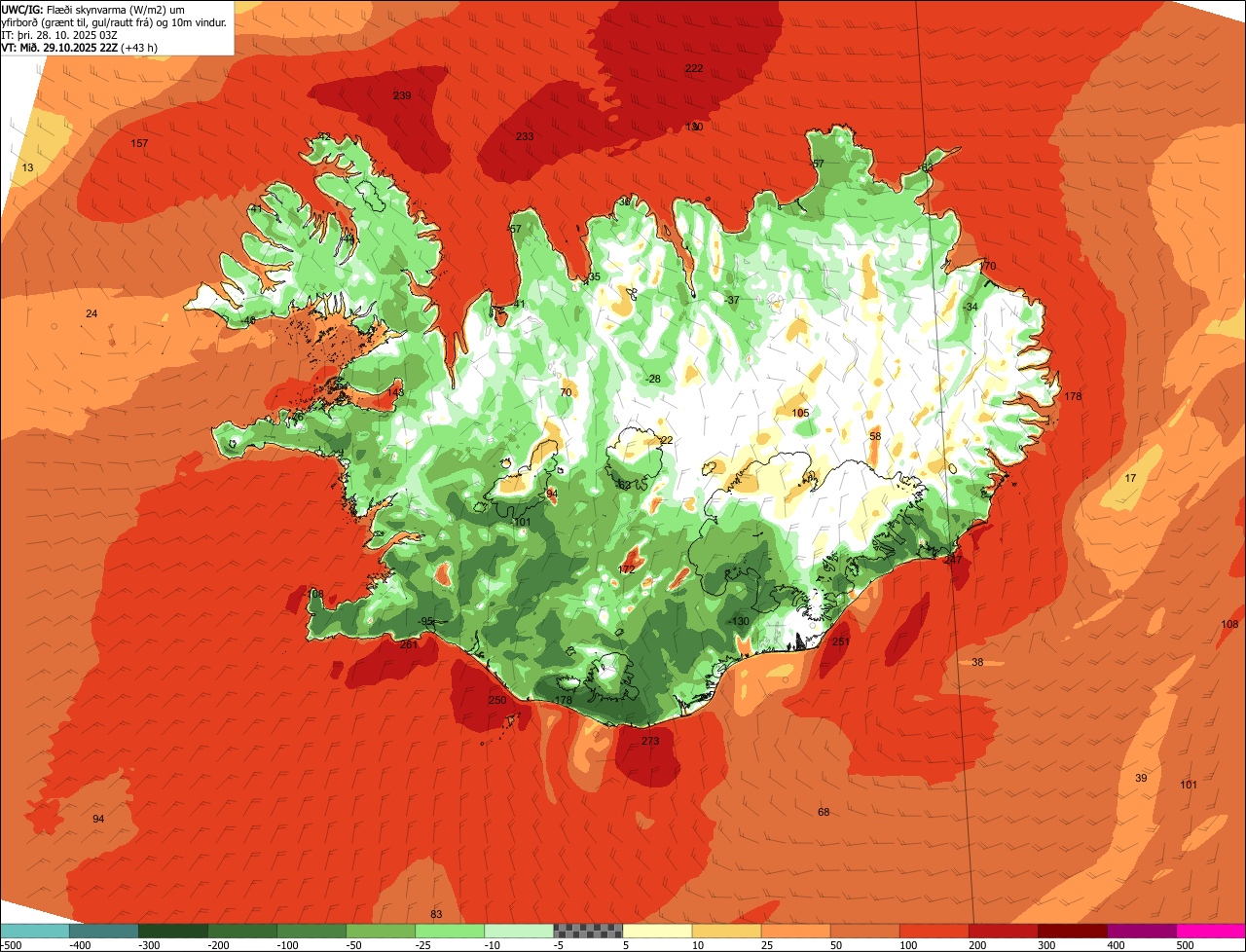Click the '239' flux value north of Westfjords
The image size is (1246, 952).
tap(402, 95)
